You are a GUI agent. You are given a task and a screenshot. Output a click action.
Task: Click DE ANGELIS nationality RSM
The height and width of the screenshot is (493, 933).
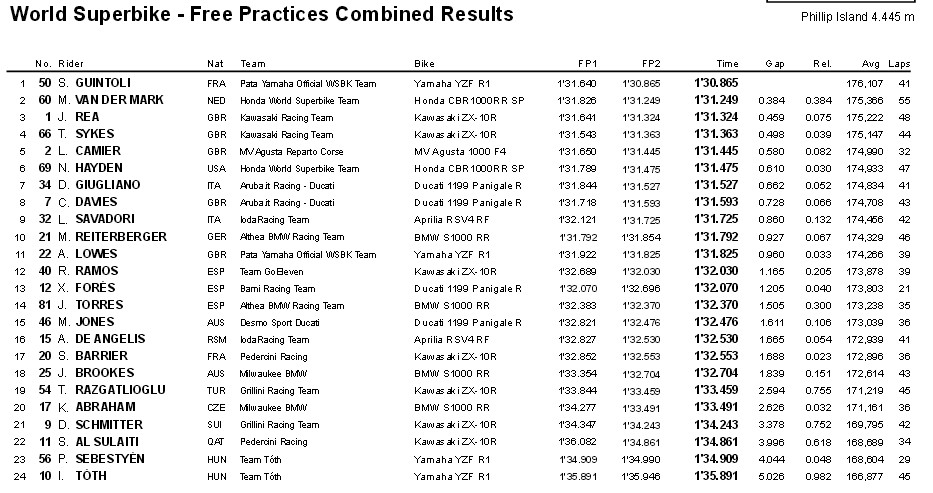point(217,340)
